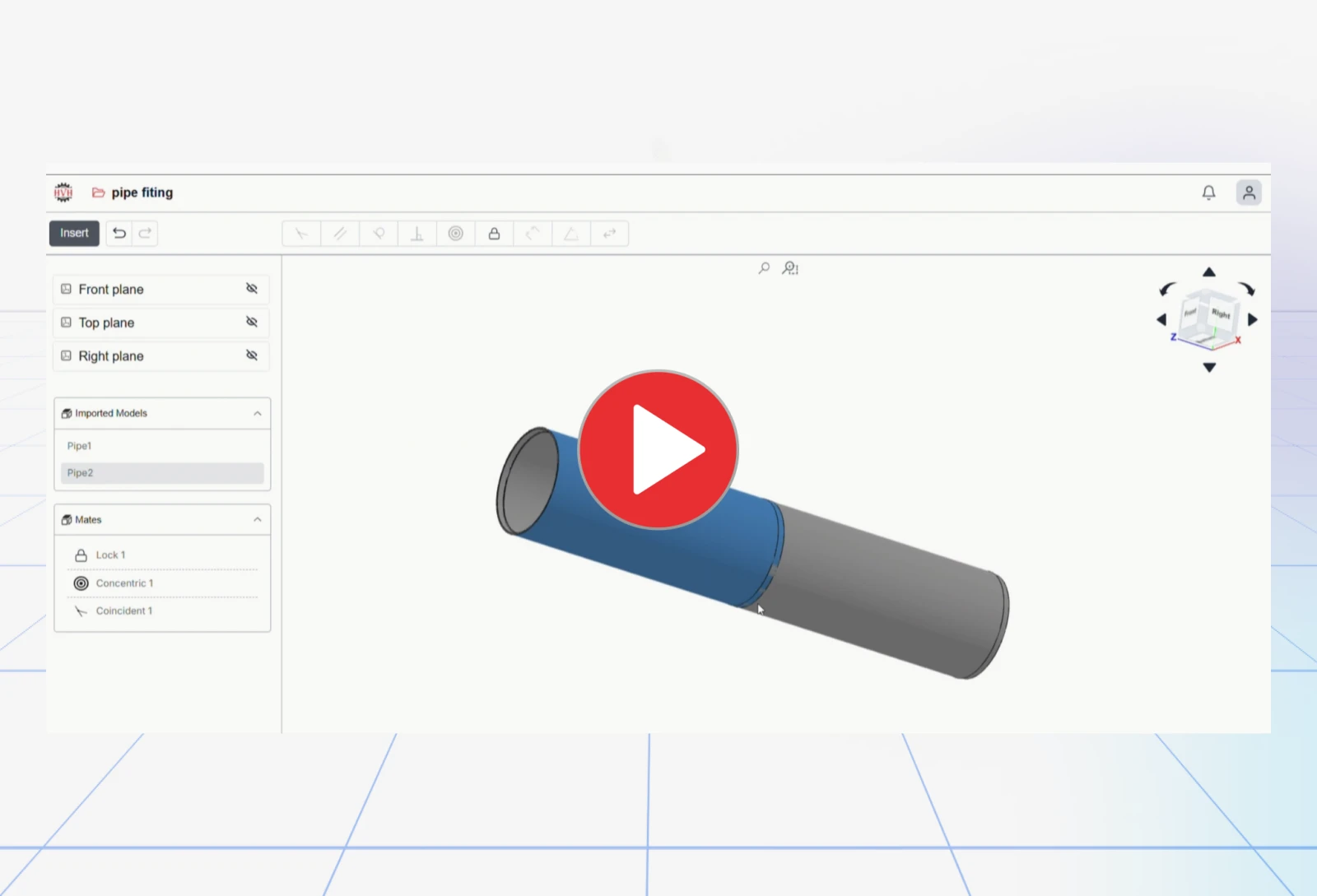Image resolution: width=1317 pixels, height=896 pixels.
Task: Collapse the Mates panel
Action: pyautogui.click(x=258, y=519)
